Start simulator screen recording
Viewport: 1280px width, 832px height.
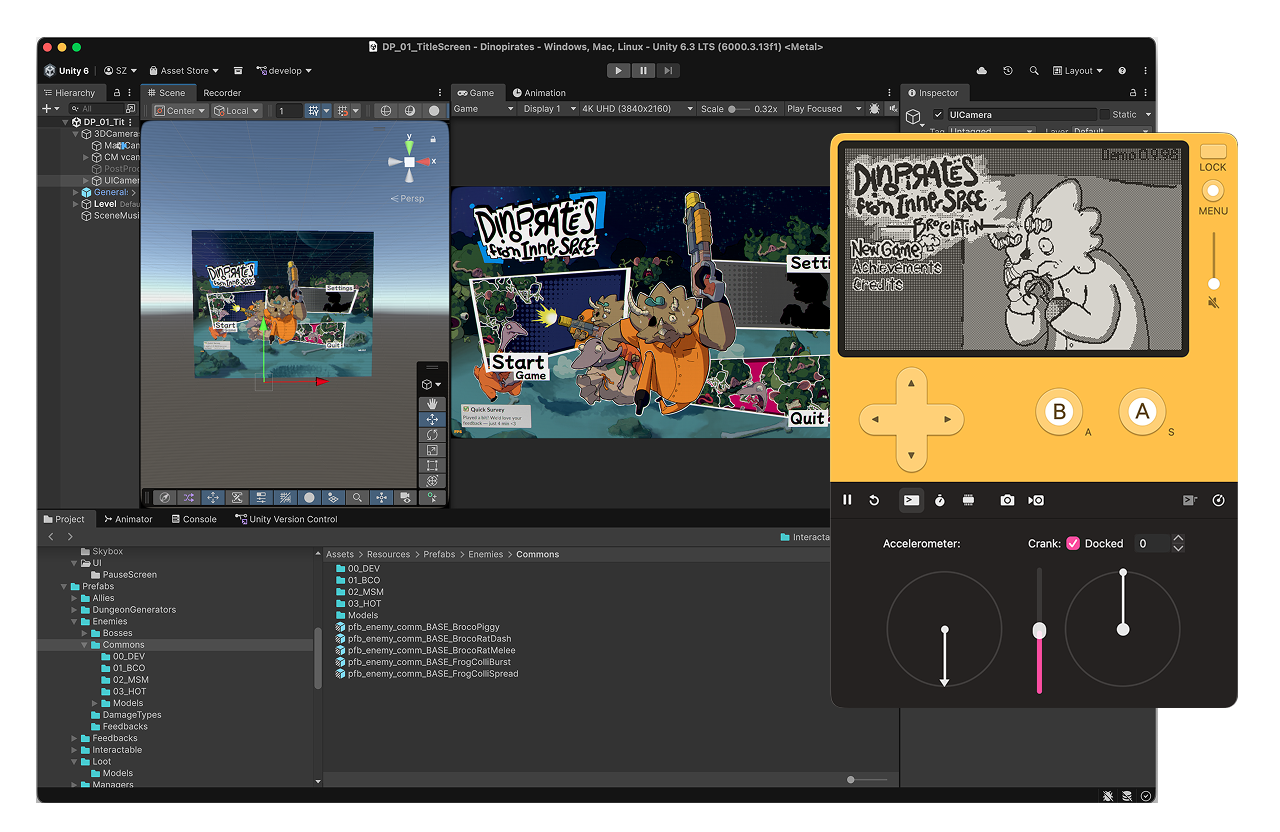tap(1036, 500)
